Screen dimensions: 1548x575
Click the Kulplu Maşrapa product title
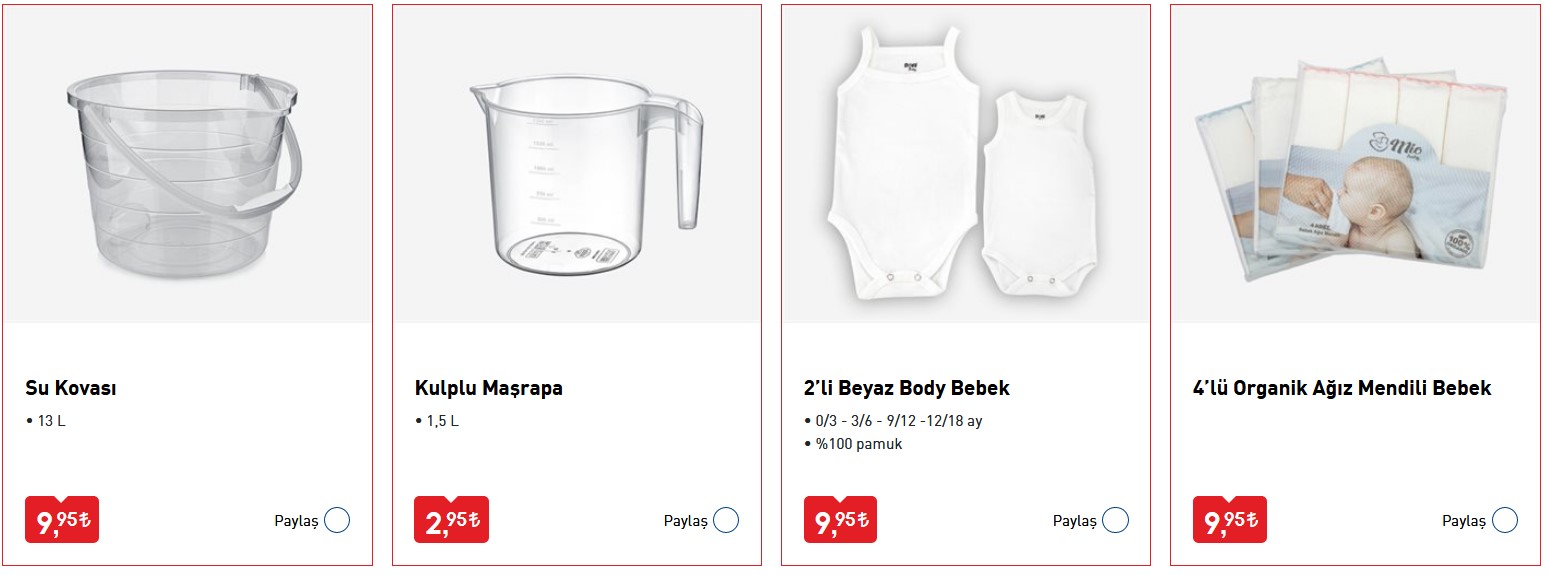pos(489,388)
